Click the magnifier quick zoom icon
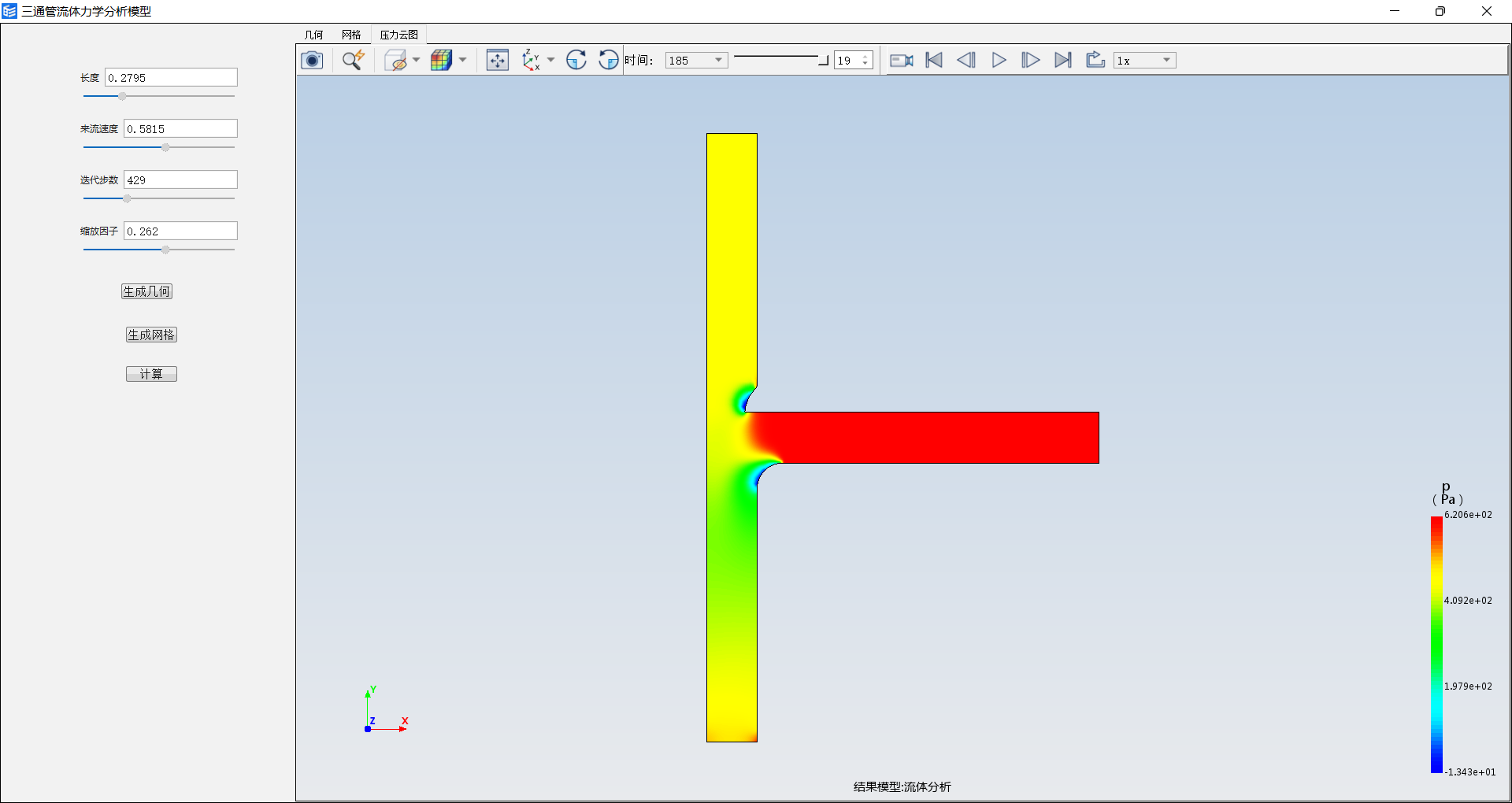This screenshot has width=1512, height=803. 353,60
